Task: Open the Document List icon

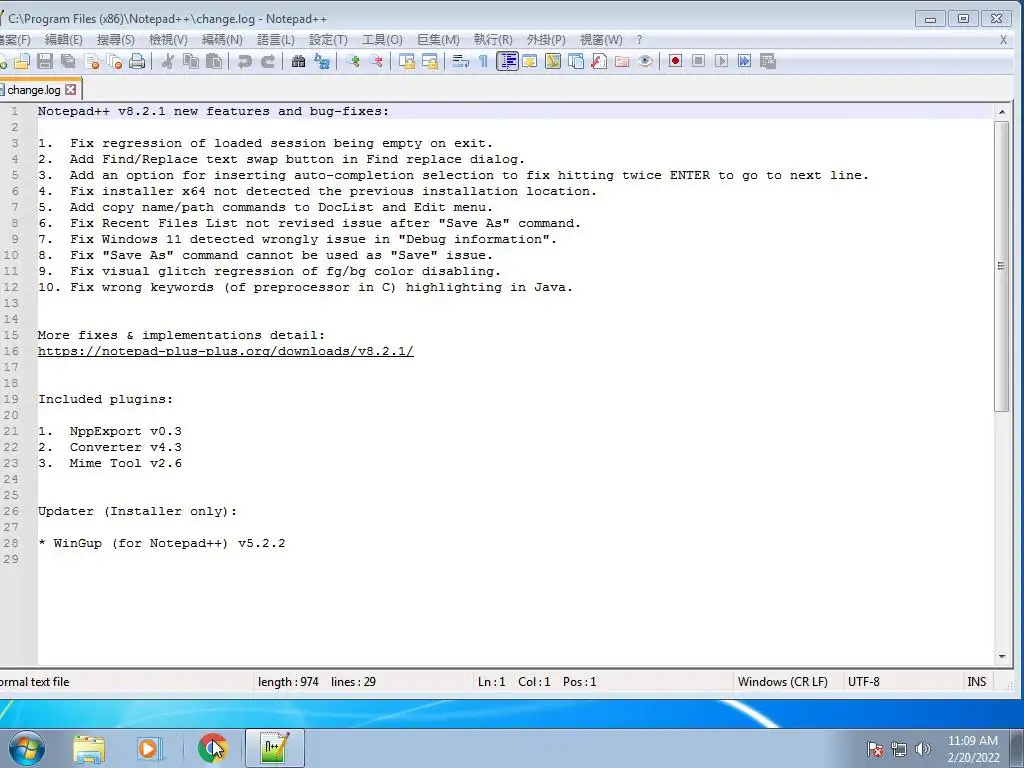Action: 576,61
